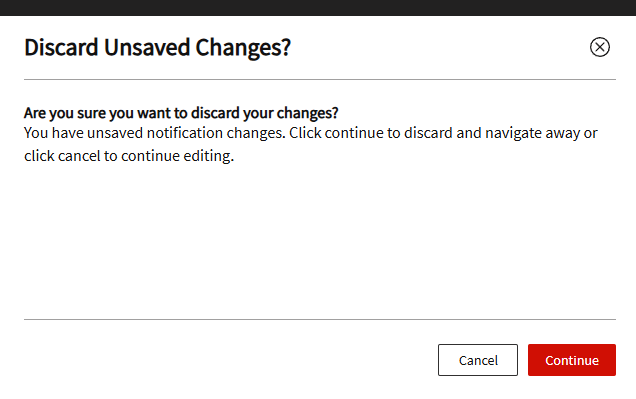636x399 pixels.
Task: Close the dialog with the circled X icon
Action: pos(599,47)
